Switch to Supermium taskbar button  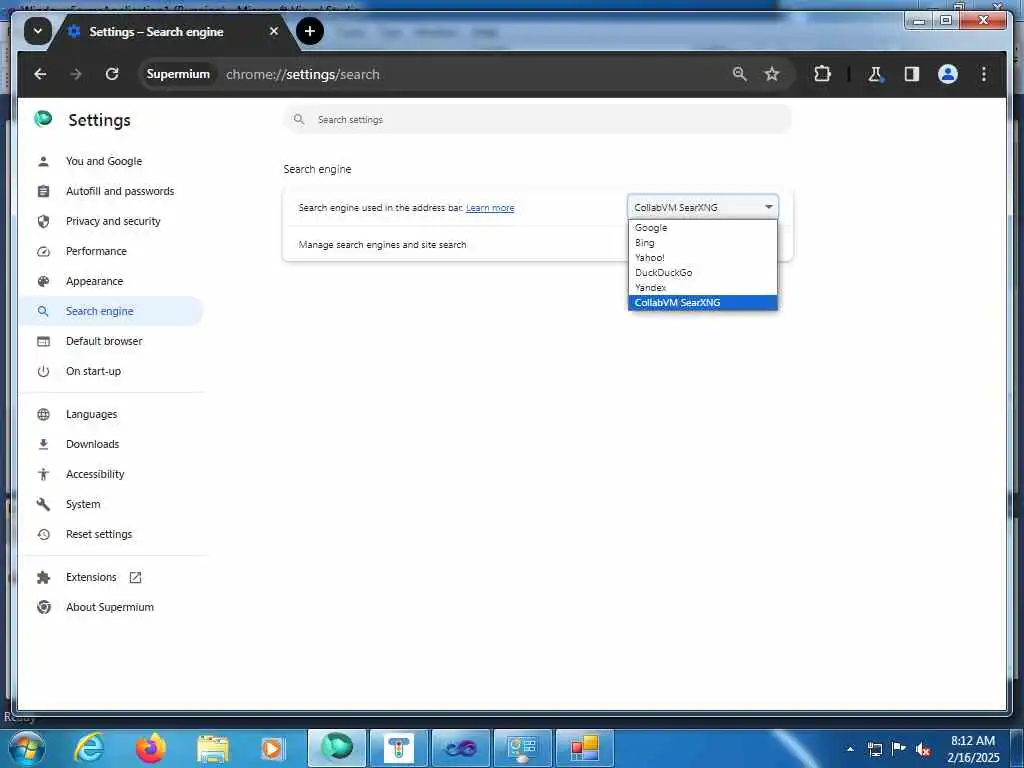tap(337, 748)
